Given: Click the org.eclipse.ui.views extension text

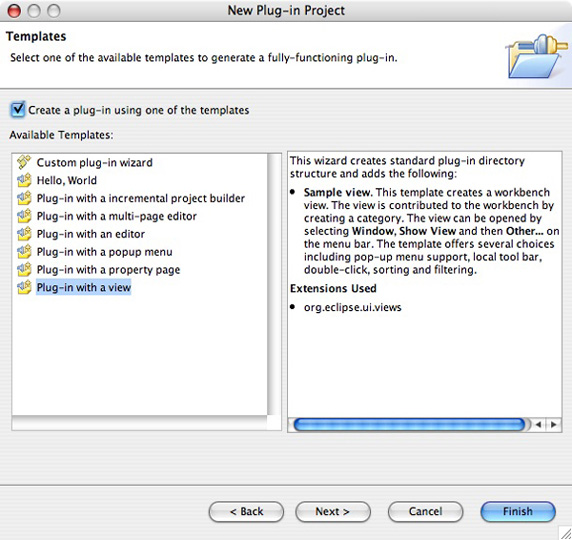Looking at the screenshot, I should click(x=352, y=307).
